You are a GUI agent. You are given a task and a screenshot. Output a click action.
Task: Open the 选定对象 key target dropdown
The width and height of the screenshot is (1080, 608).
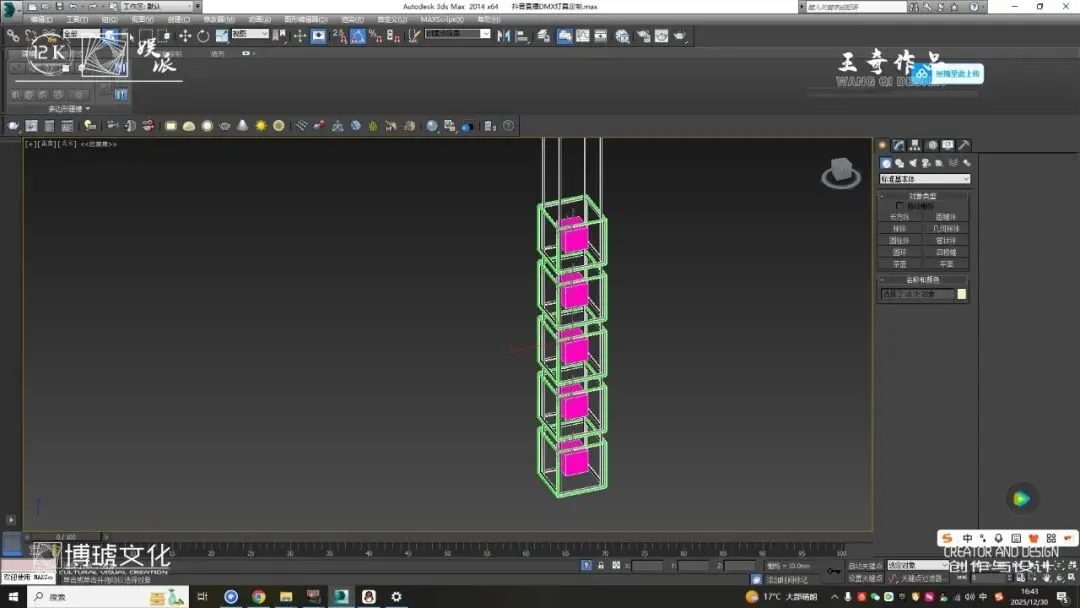[x=918, y=565]
